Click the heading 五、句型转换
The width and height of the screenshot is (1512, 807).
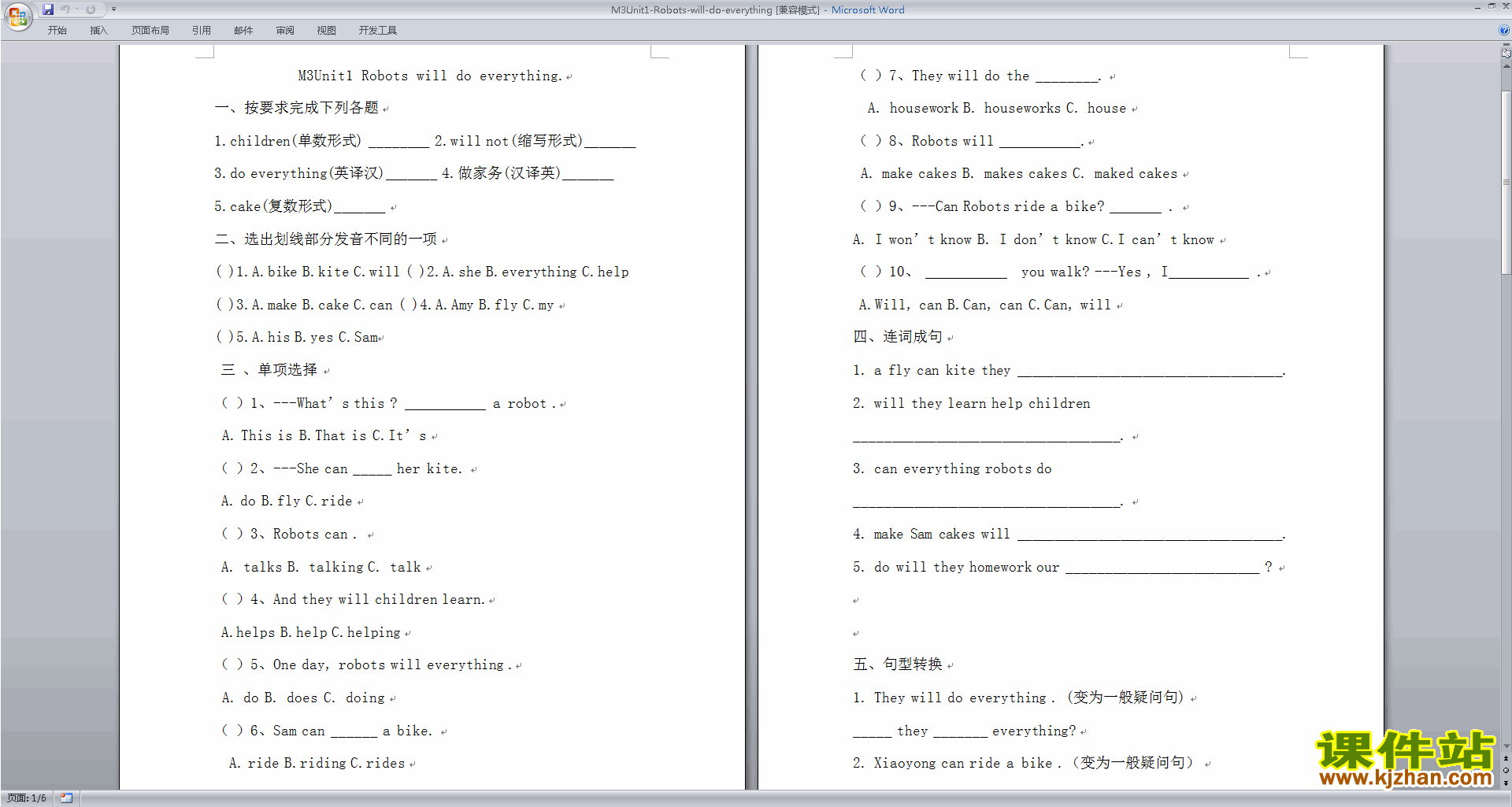pos(898,664)
